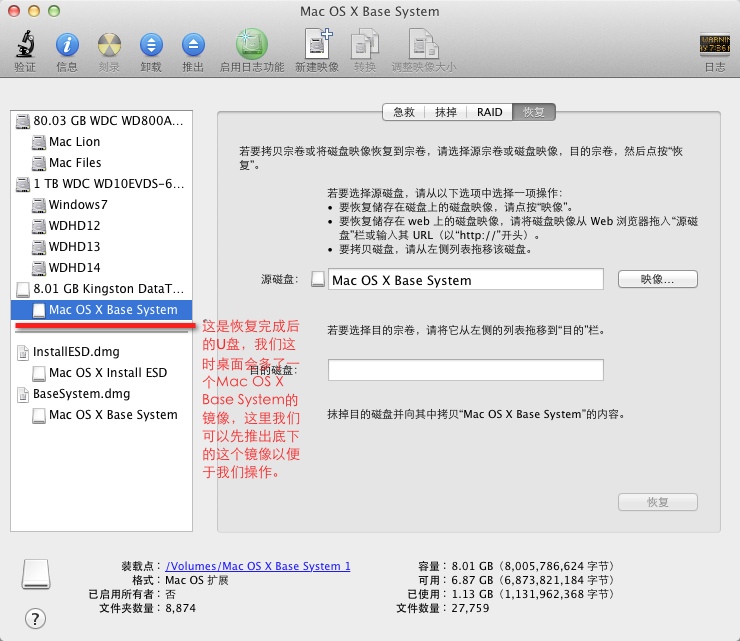Select the Mac Files volume
The height and width of the screenshot is (641, 740).
[x=101, y=163]
